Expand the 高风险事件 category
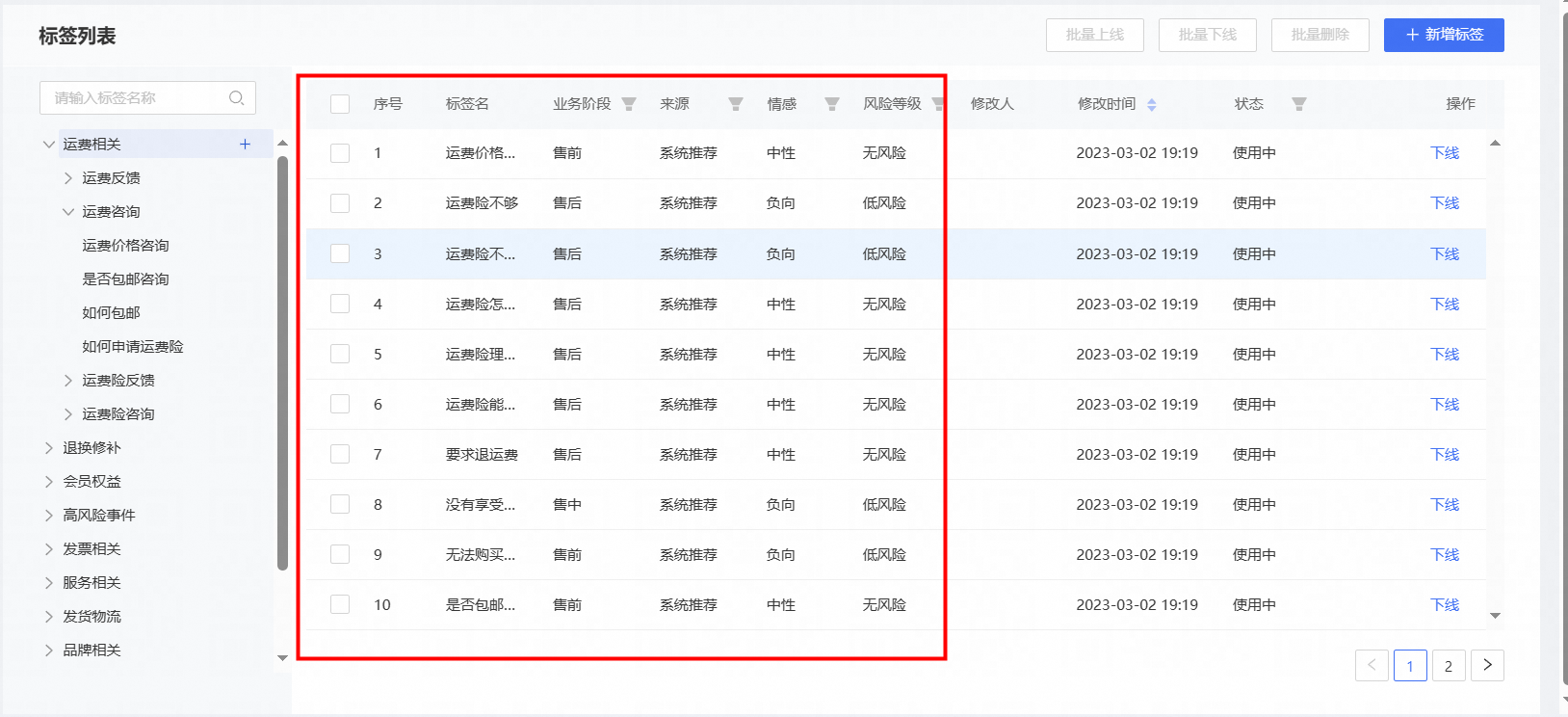The height and width of the screenshot is (717, 1568). click(49, 515)
